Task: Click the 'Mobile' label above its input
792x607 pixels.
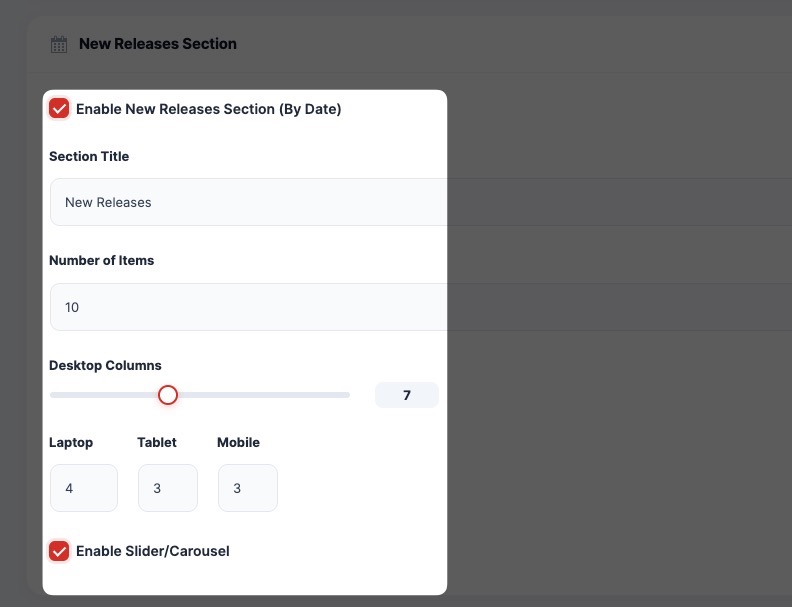Action: tap(238, 442)
